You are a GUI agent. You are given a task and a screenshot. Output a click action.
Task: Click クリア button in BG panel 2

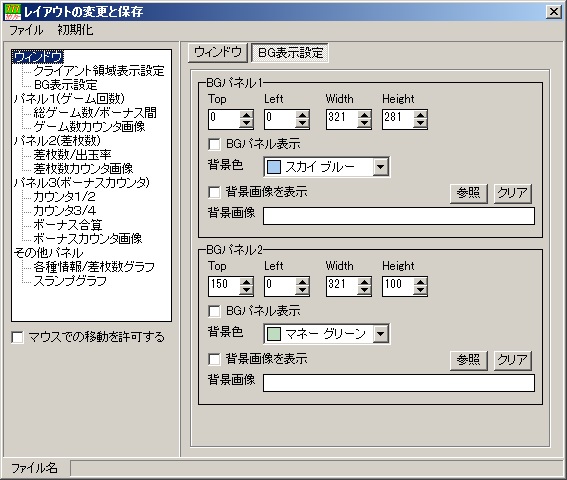512,360
